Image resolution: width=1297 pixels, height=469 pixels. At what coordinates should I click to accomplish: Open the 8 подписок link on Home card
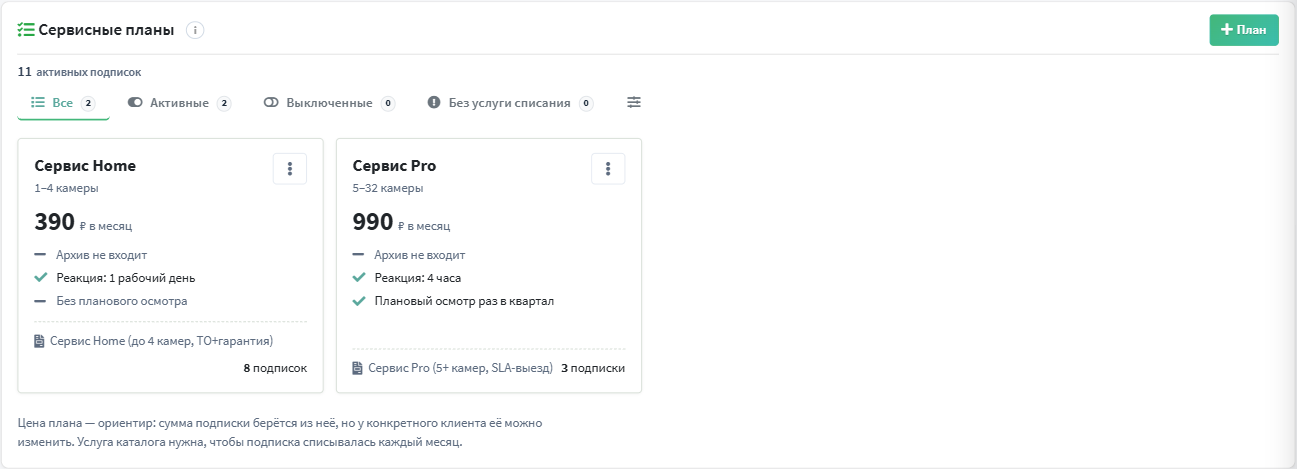[x=275, y=368]
